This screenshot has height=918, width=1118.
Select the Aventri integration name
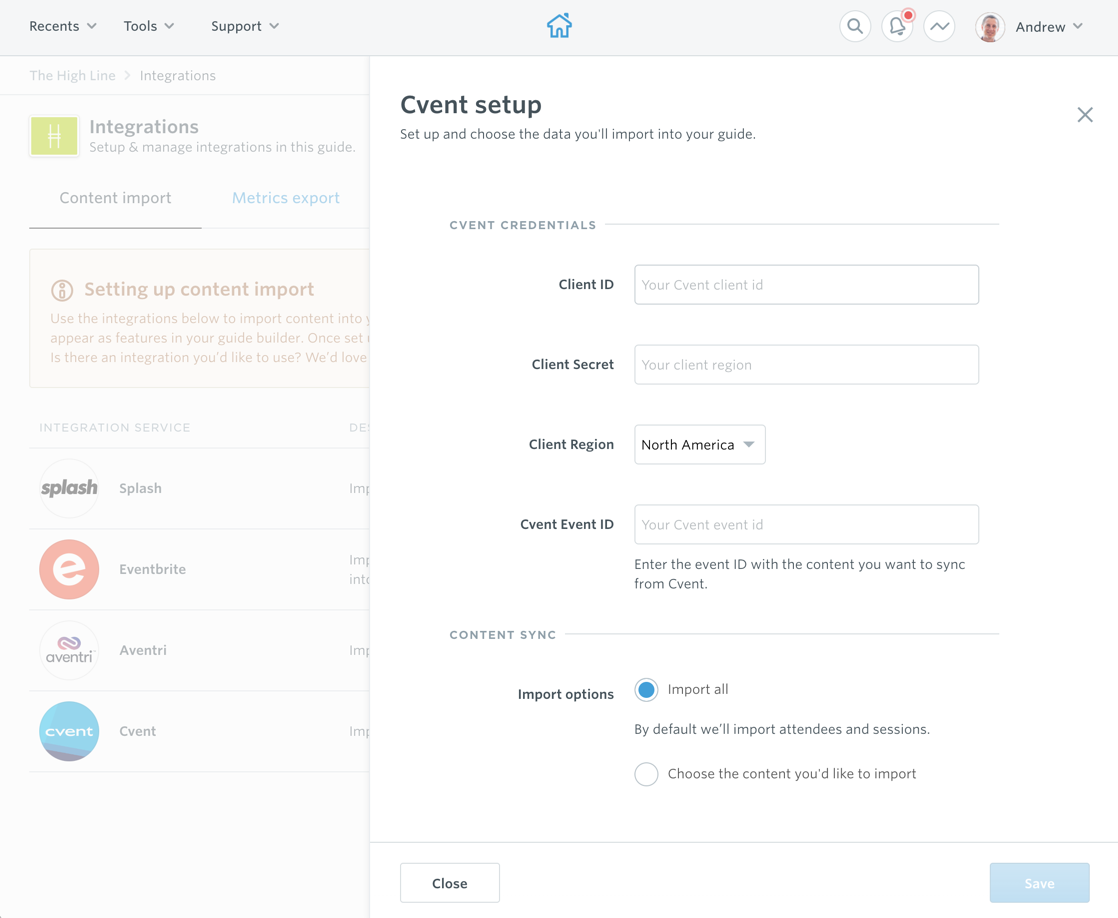click(x=143, y=651)
